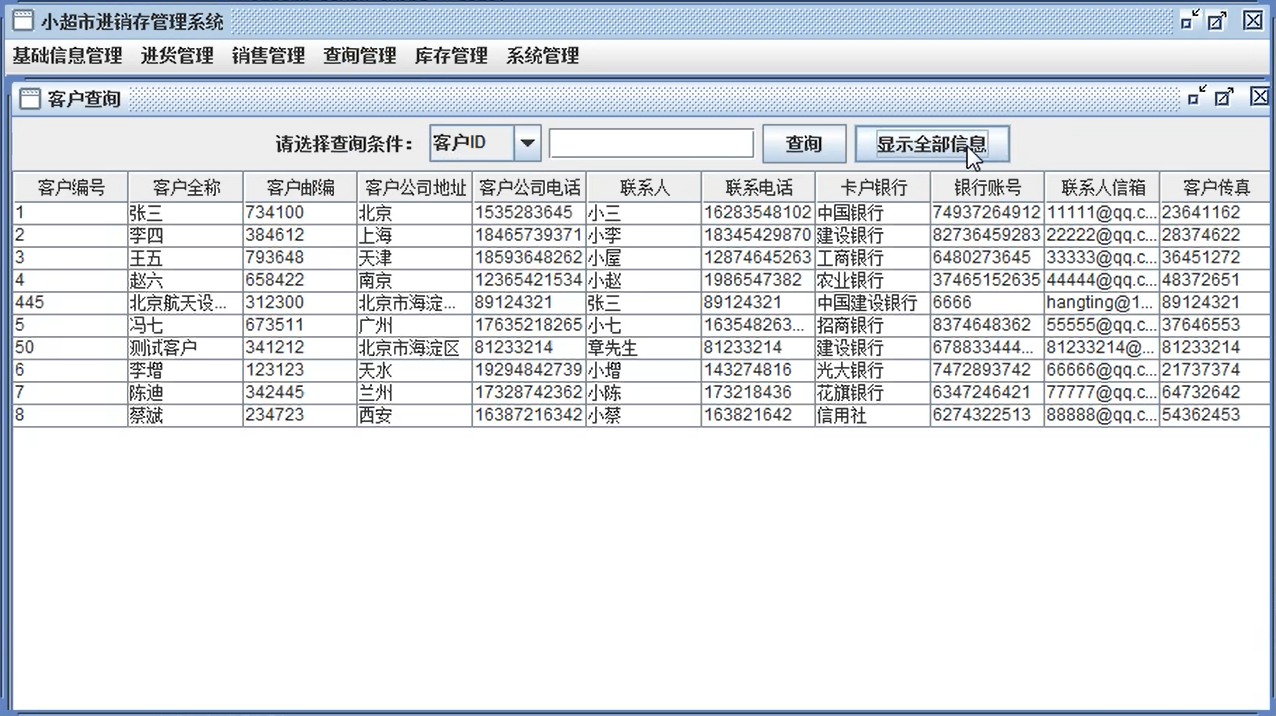Click the 客户传真 column header

pos(1216,187)
